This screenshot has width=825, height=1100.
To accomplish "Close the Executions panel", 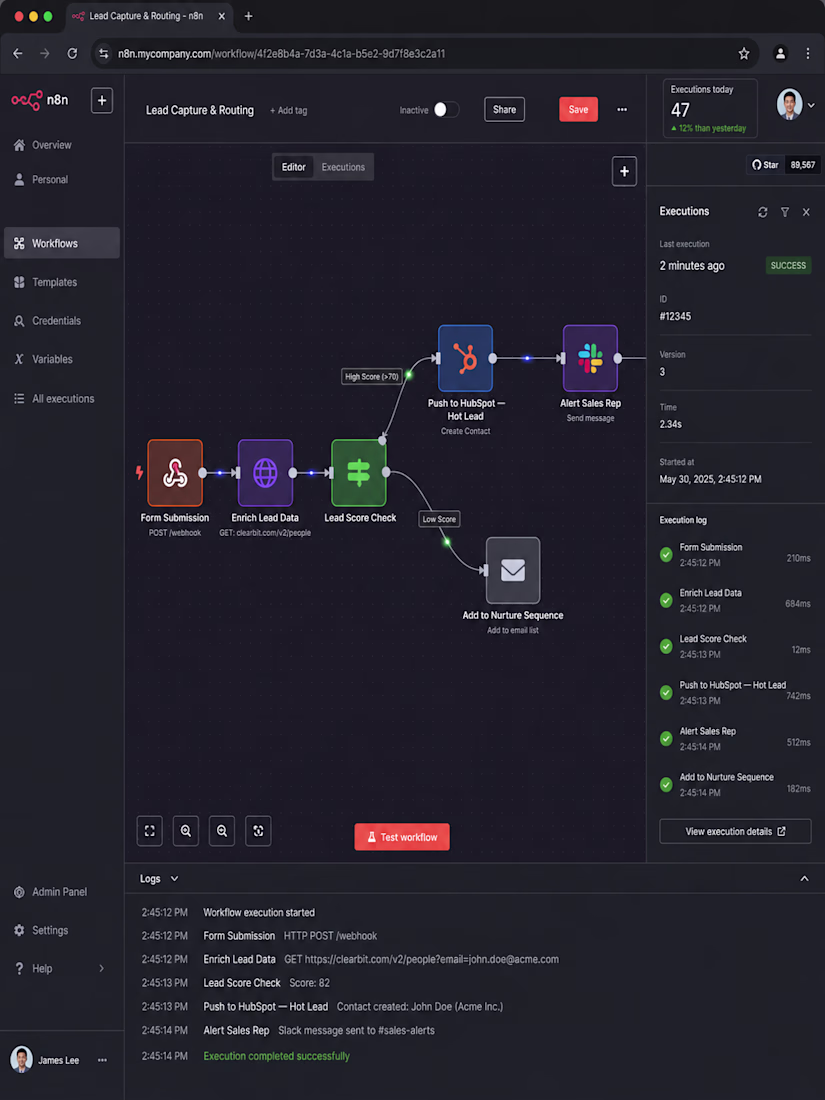I will 806,212.
